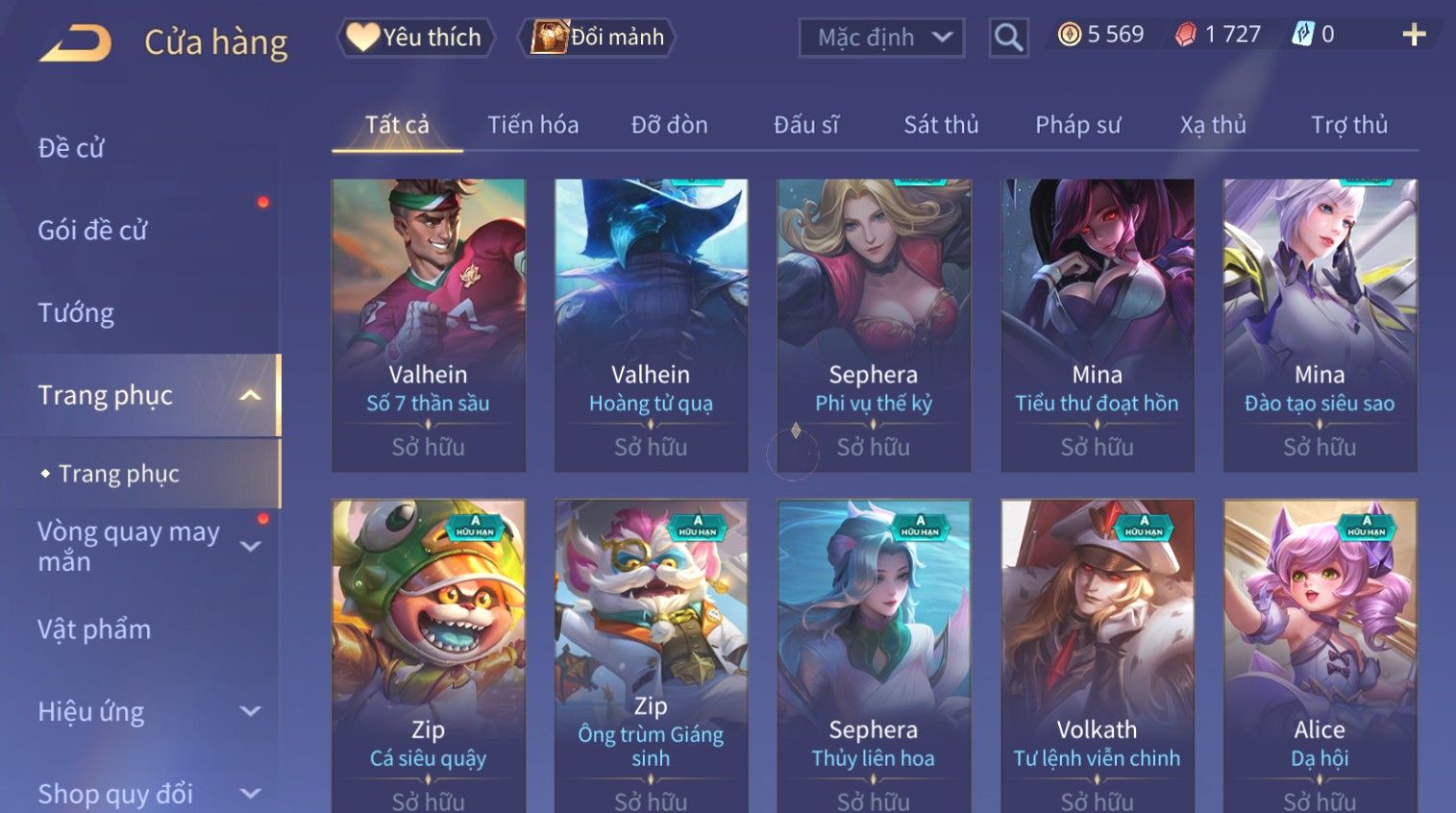Open Tướng in the sidebar
This screenshot has height=813, width=1456.
point(76,313)
